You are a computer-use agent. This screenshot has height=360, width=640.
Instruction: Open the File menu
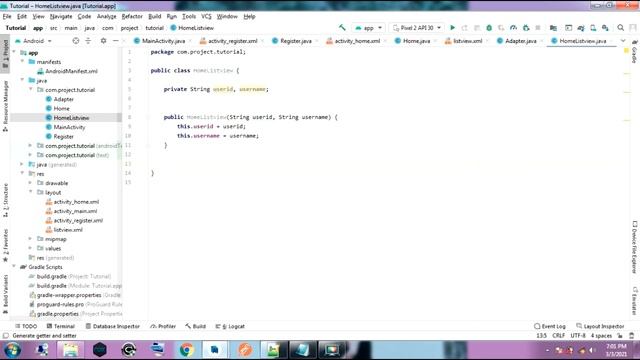tap(7, 16)
